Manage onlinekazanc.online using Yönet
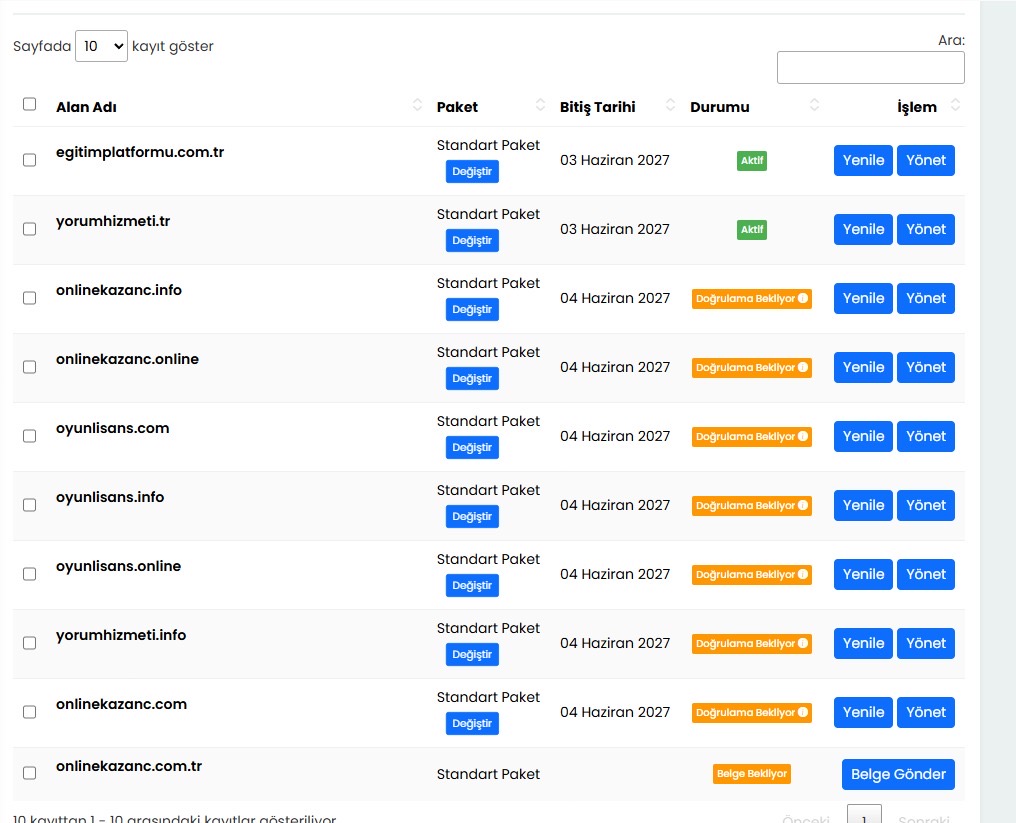Image resolution: width=1016 pixels, height=823 pixels. click(925, 367)
